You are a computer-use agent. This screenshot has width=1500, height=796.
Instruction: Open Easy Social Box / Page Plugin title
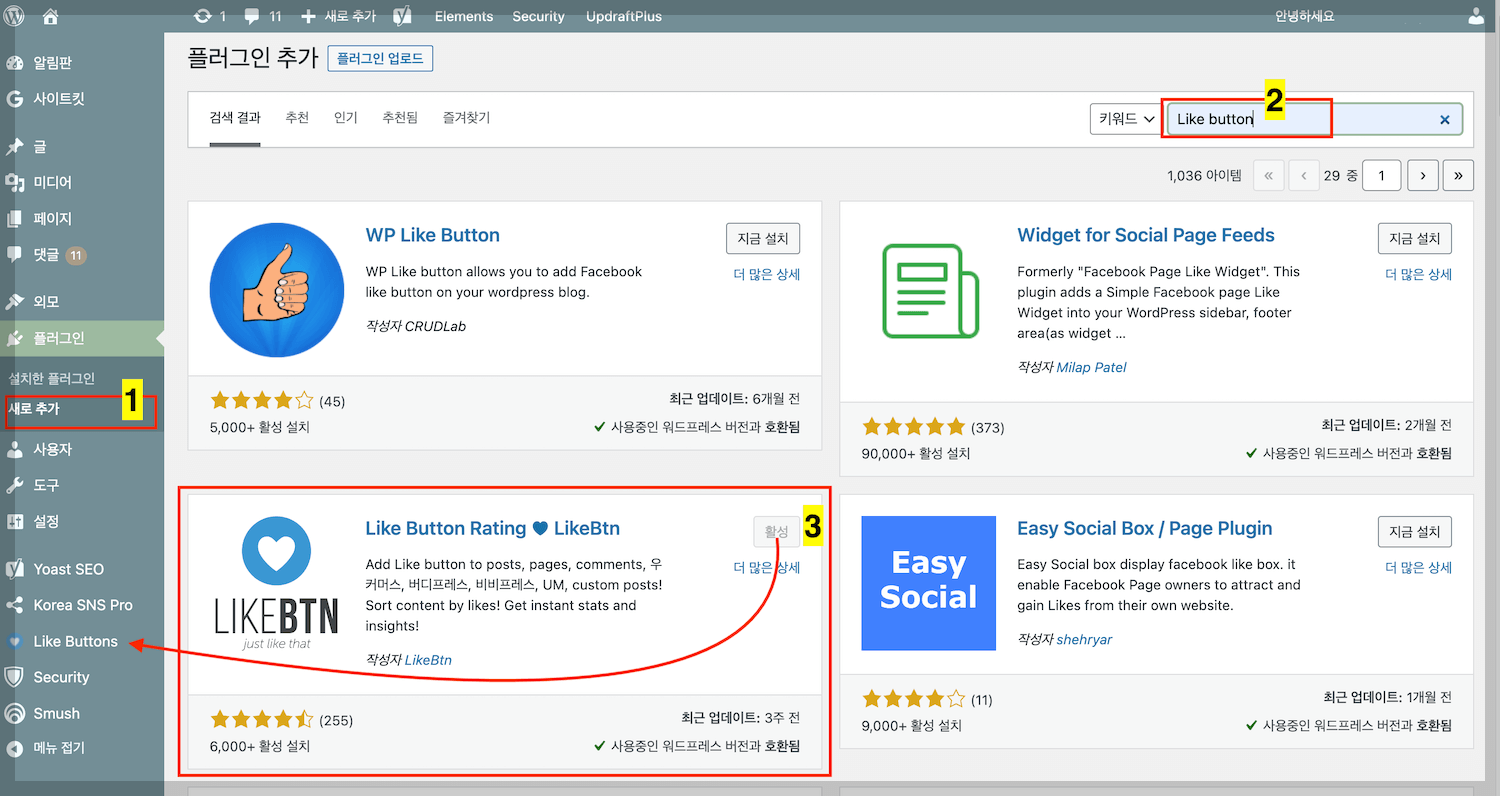coord(1145,528)
